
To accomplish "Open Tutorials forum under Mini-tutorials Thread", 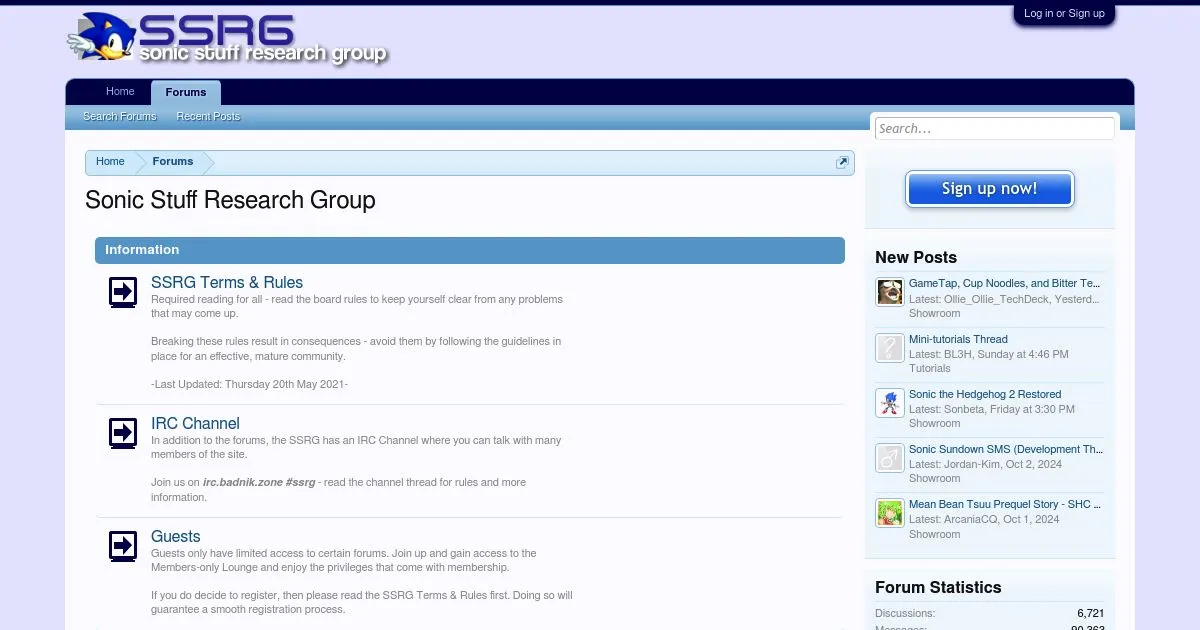I will coord(930,368).
